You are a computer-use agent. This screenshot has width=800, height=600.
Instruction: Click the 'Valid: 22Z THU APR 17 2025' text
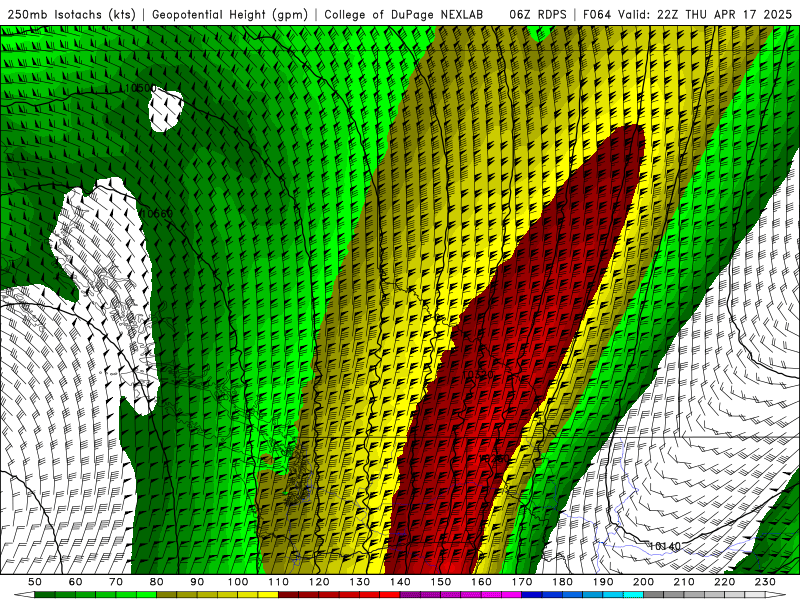705,15
